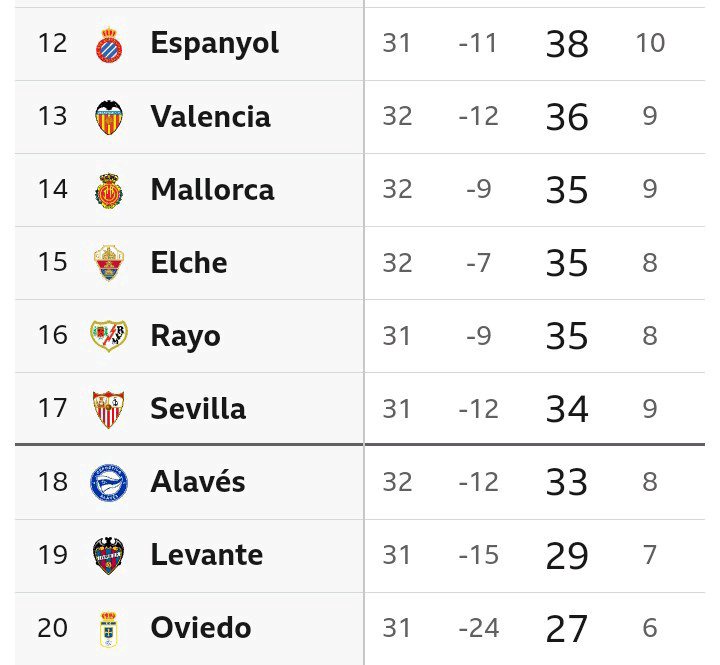This screenshot has height=665, width=720.
Task: Open the Espanyol team link
Action: pos(214,43)
